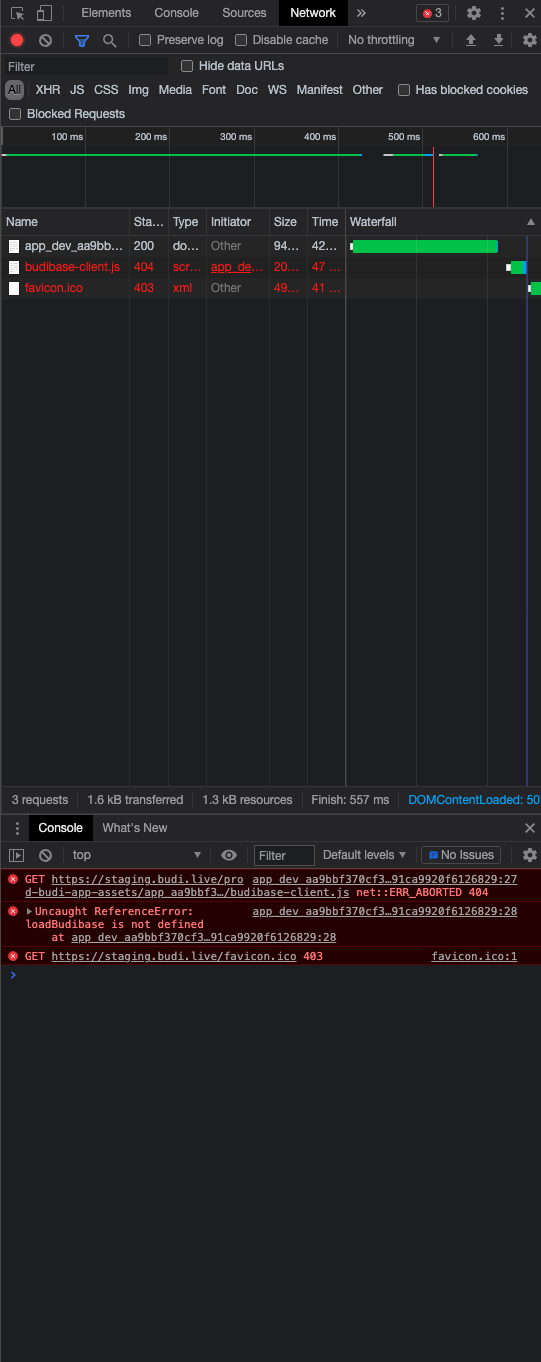Click the DOMContentLoaded timing text
The height and width of the screenshot is (1362, 541).
474,800
